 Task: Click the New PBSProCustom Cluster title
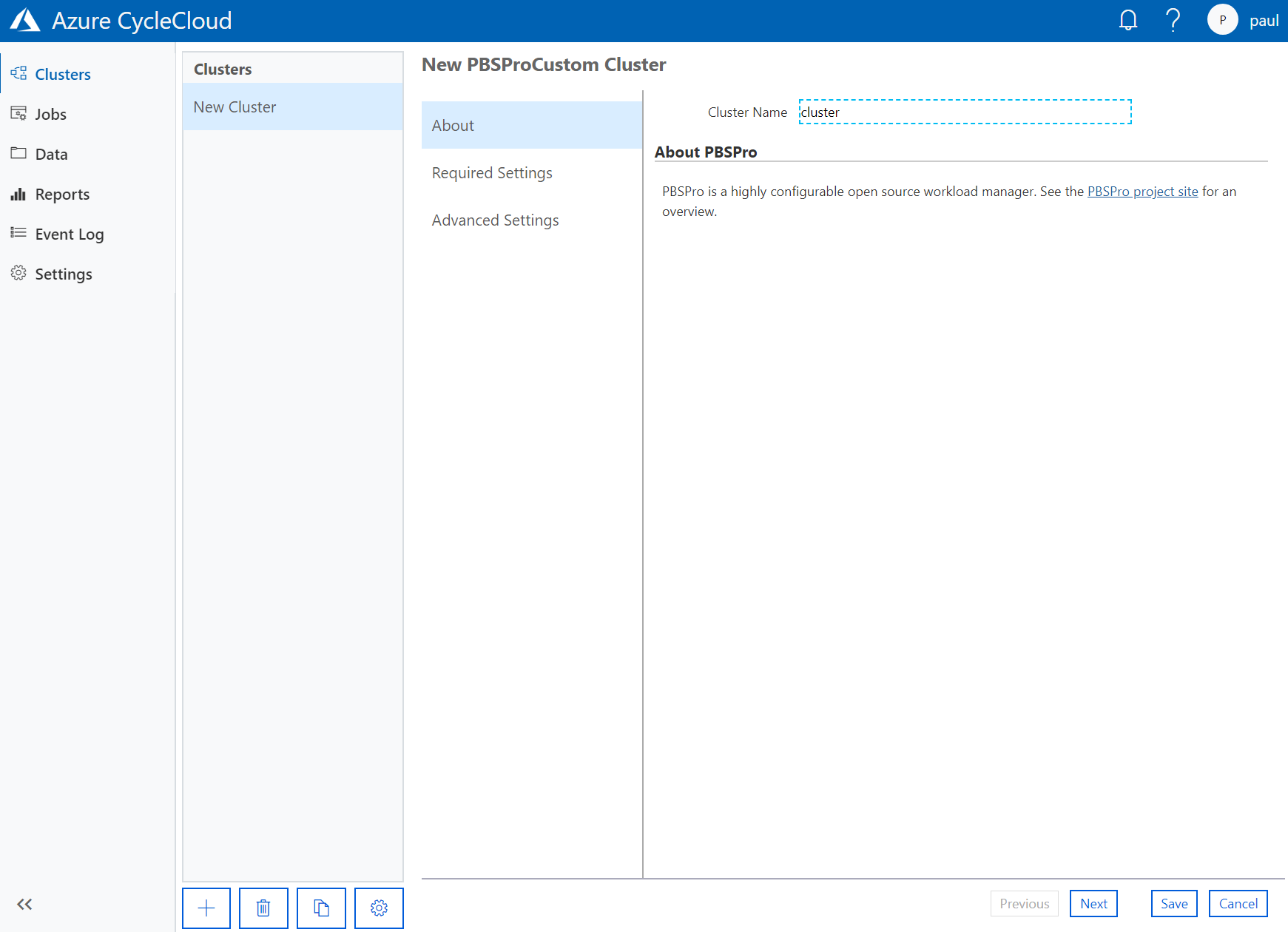coord(544,65)
